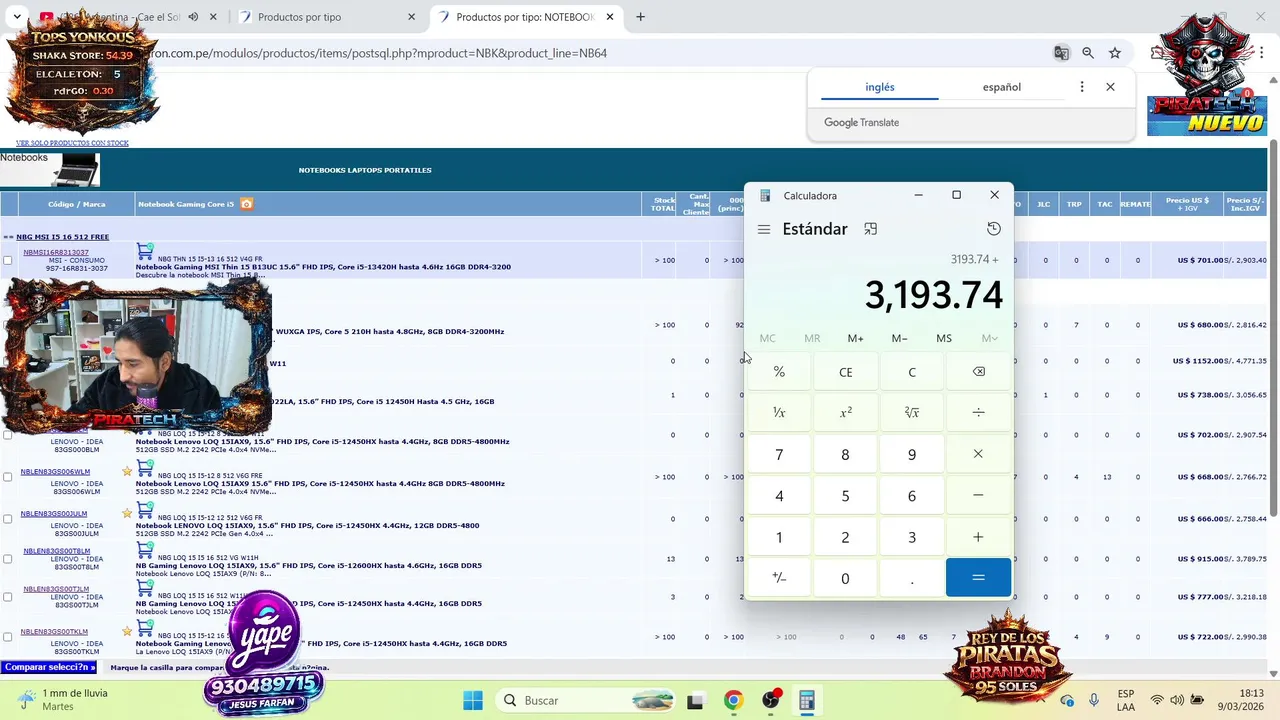1280x720 pixels.
Task: Click the star beside NBLEN83GS006WLM
Action: [127, 471]
